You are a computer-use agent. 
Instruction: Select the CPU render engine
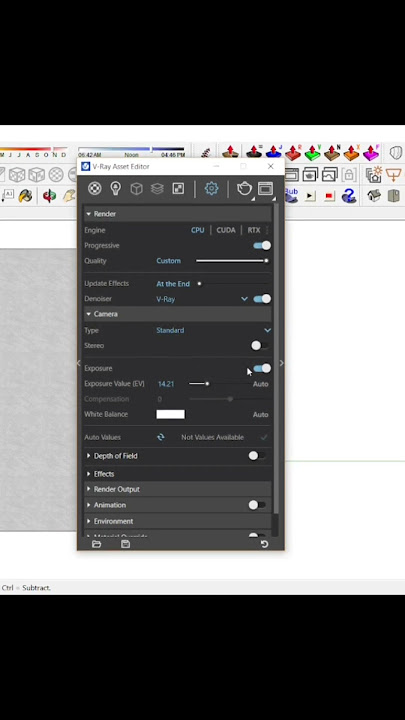click(197, 230)
